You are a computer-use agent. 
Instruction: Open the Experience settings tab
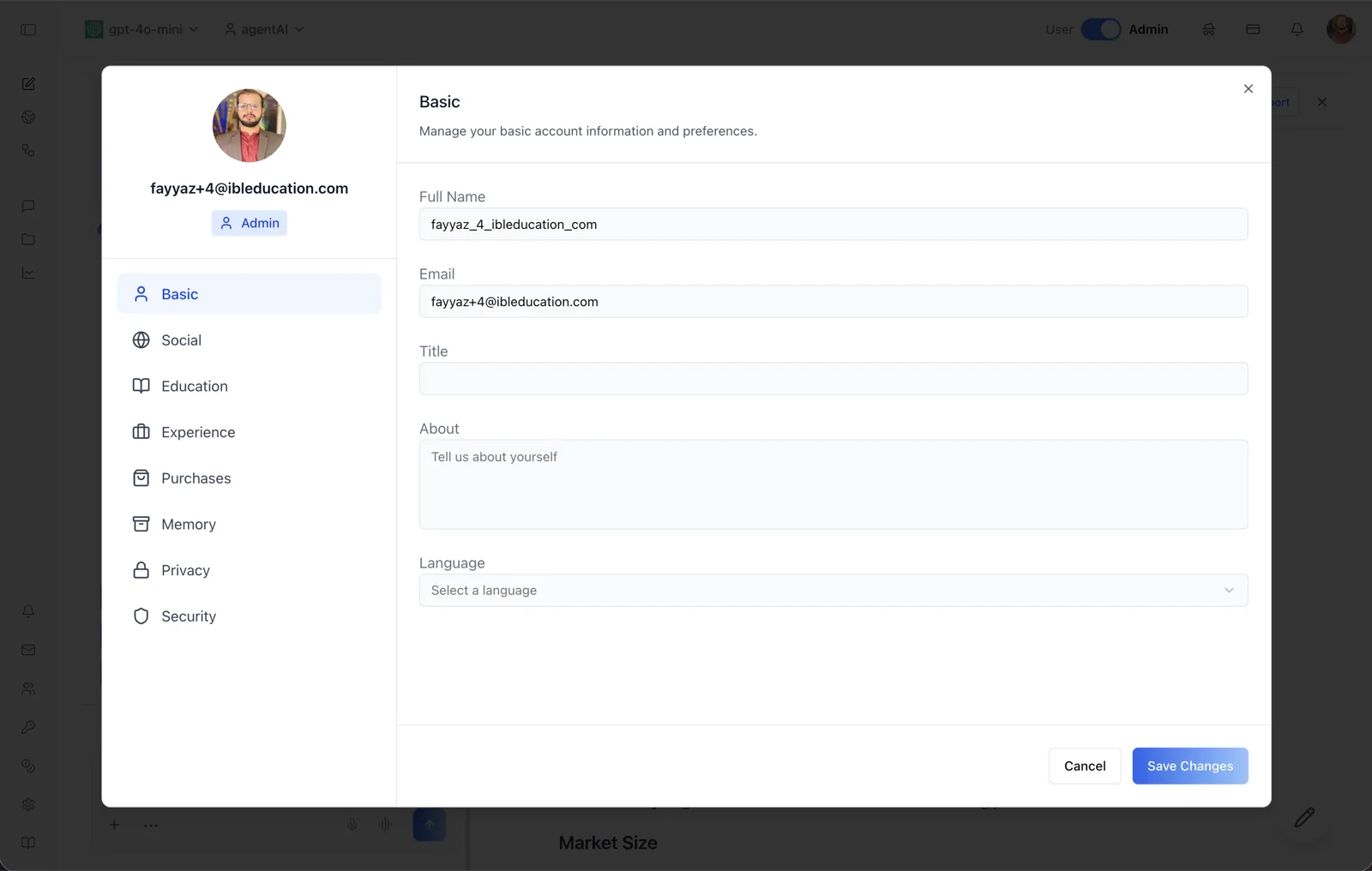[x=249, y=432]
